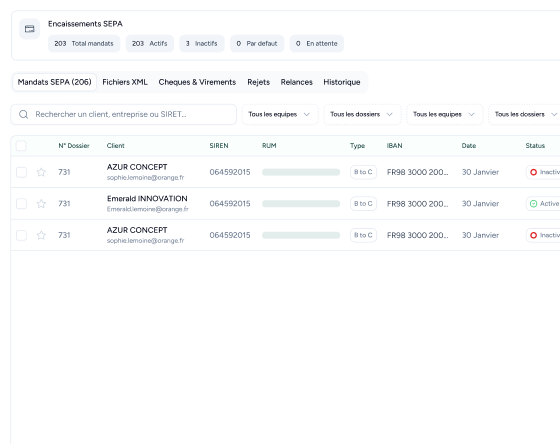This screenshot has height=444, width=560.
Task: Open the Relances tab
Action: tap(296, 82)
